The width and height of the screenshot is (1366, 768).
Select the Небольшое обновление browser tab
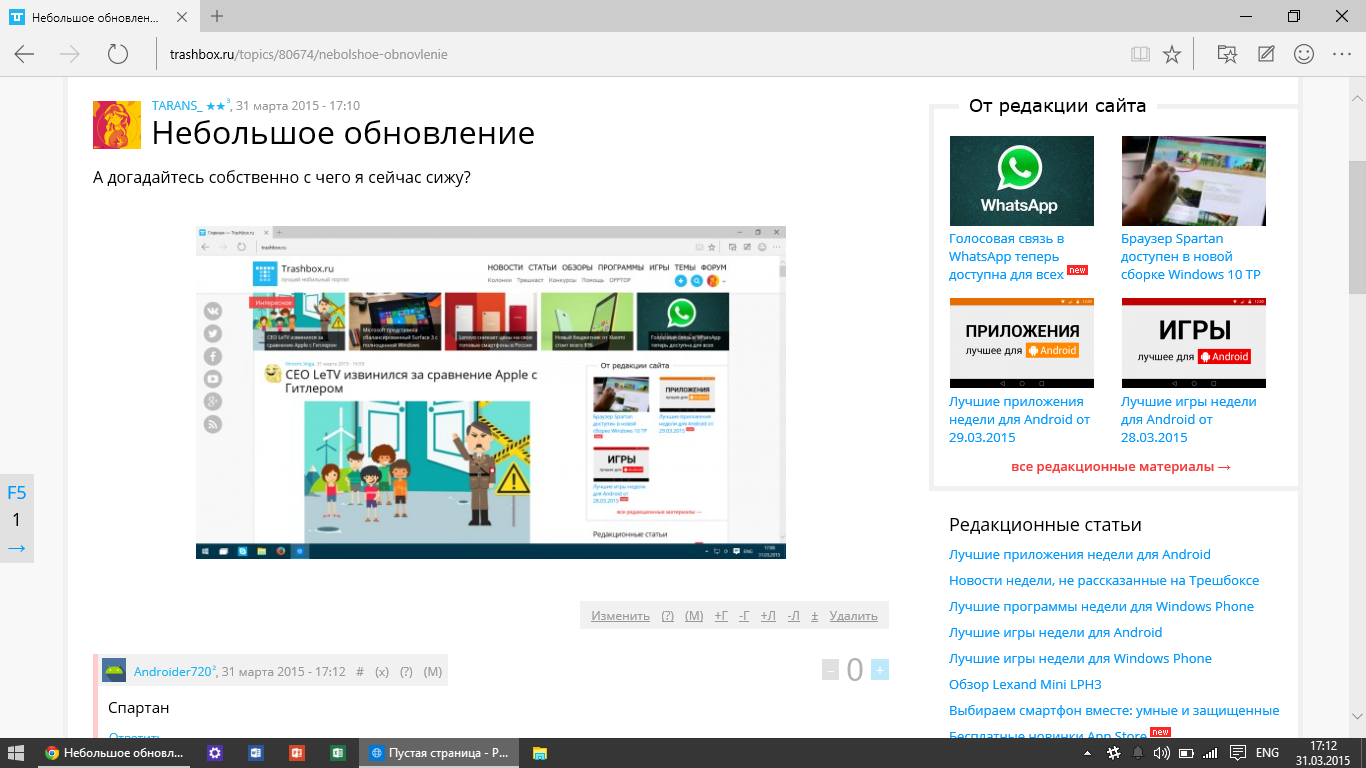click(100, 17)
